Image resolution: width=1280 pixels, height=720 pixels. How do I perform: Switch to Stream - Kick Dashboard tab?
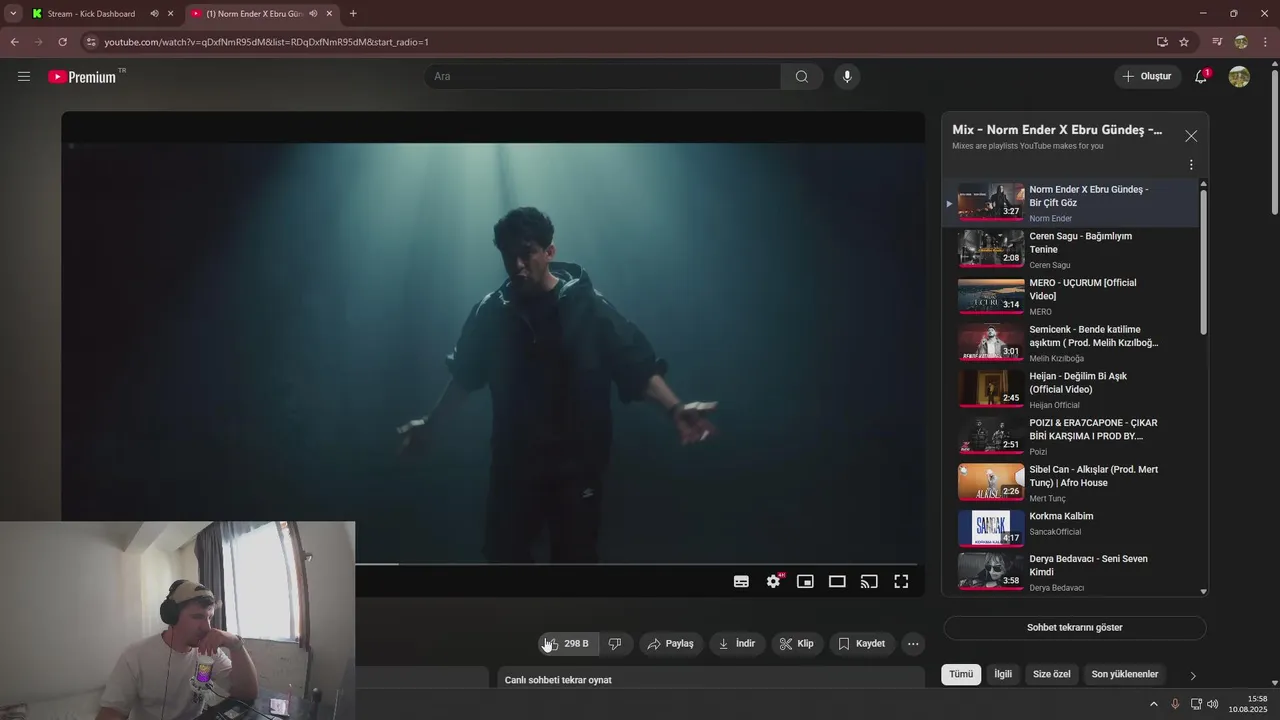click(90, 14)
